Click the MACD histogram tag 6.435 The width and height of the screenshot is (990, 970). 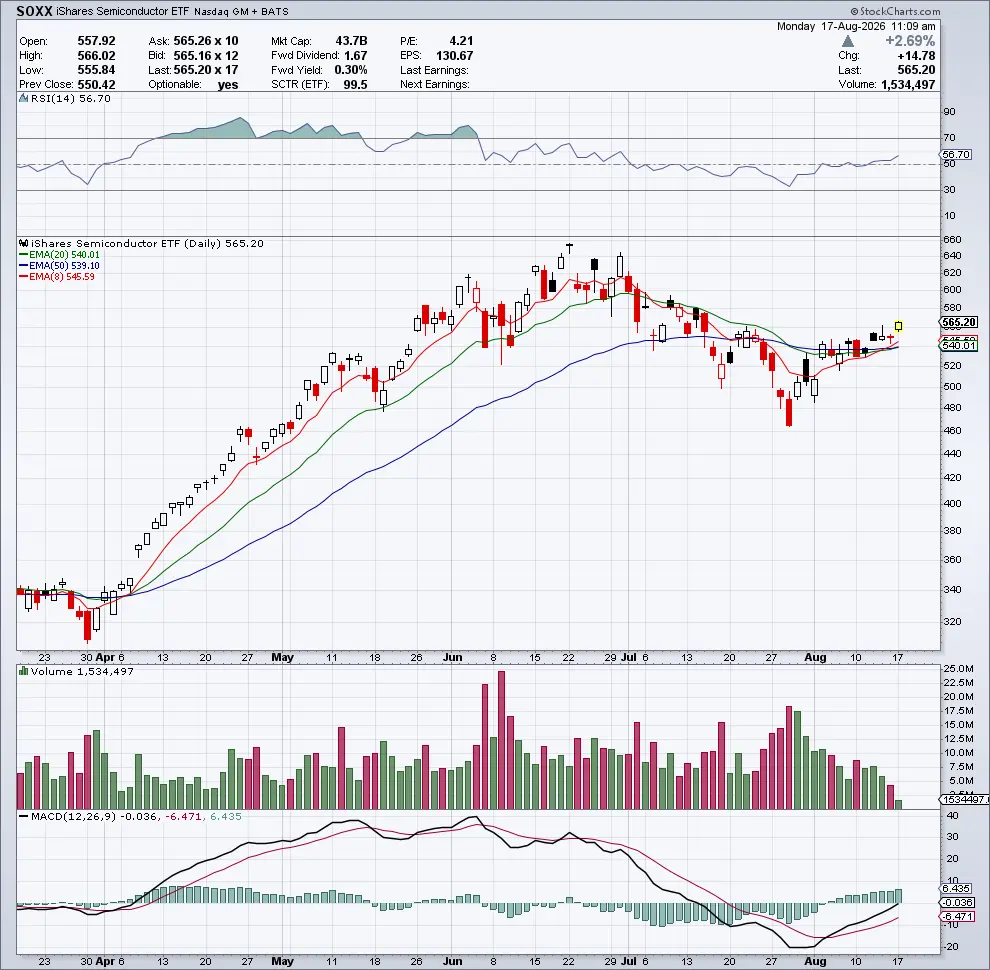tap(956, 889)
